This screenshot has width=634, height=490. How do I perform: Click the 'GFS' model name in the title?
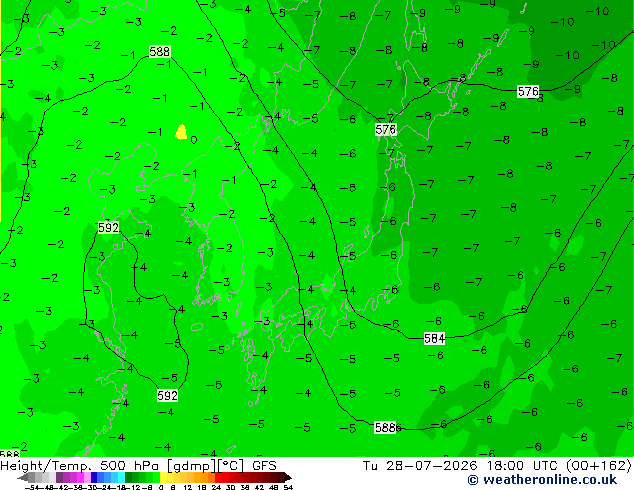click(x=264, y=466)
